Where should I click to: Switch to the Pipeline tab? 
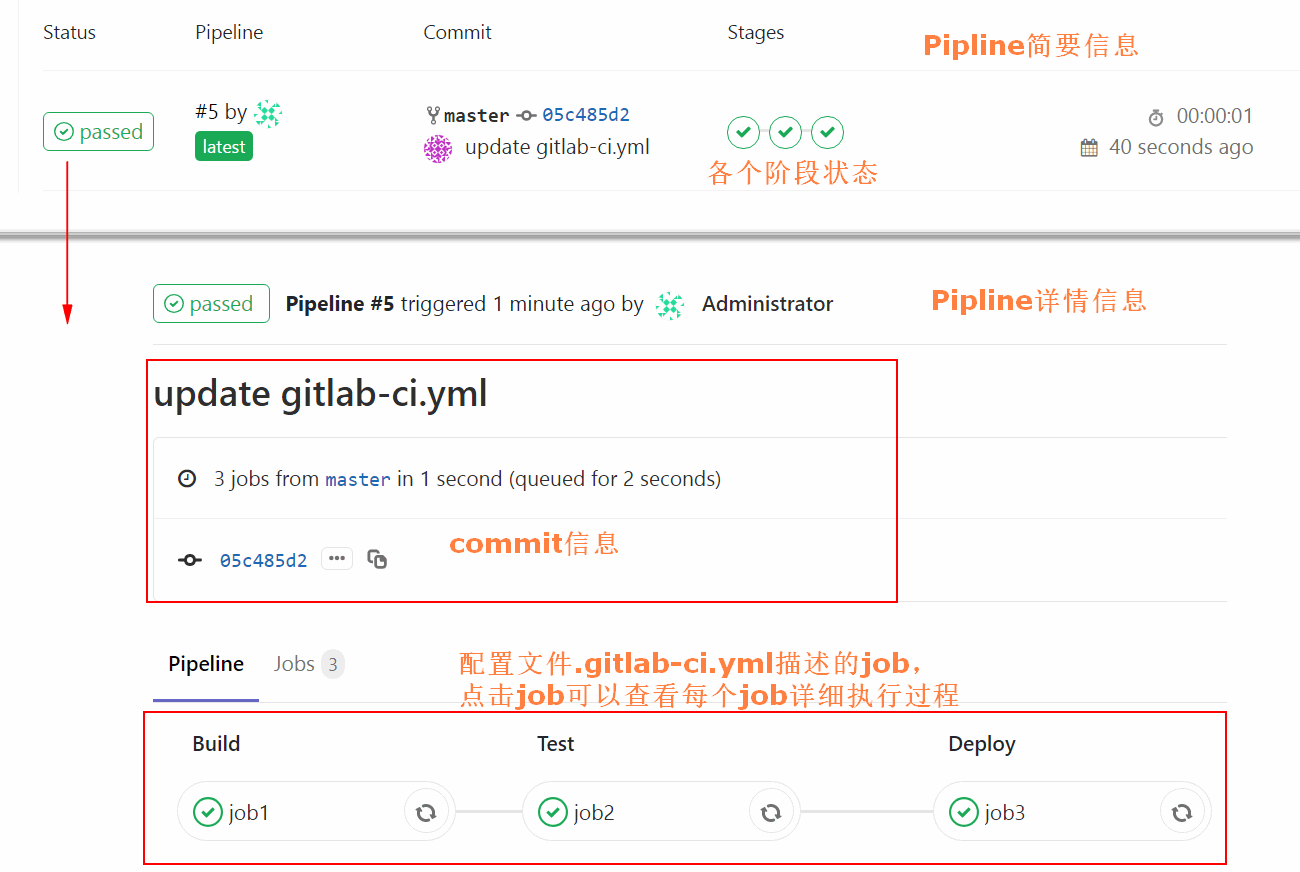coord(206,664)
